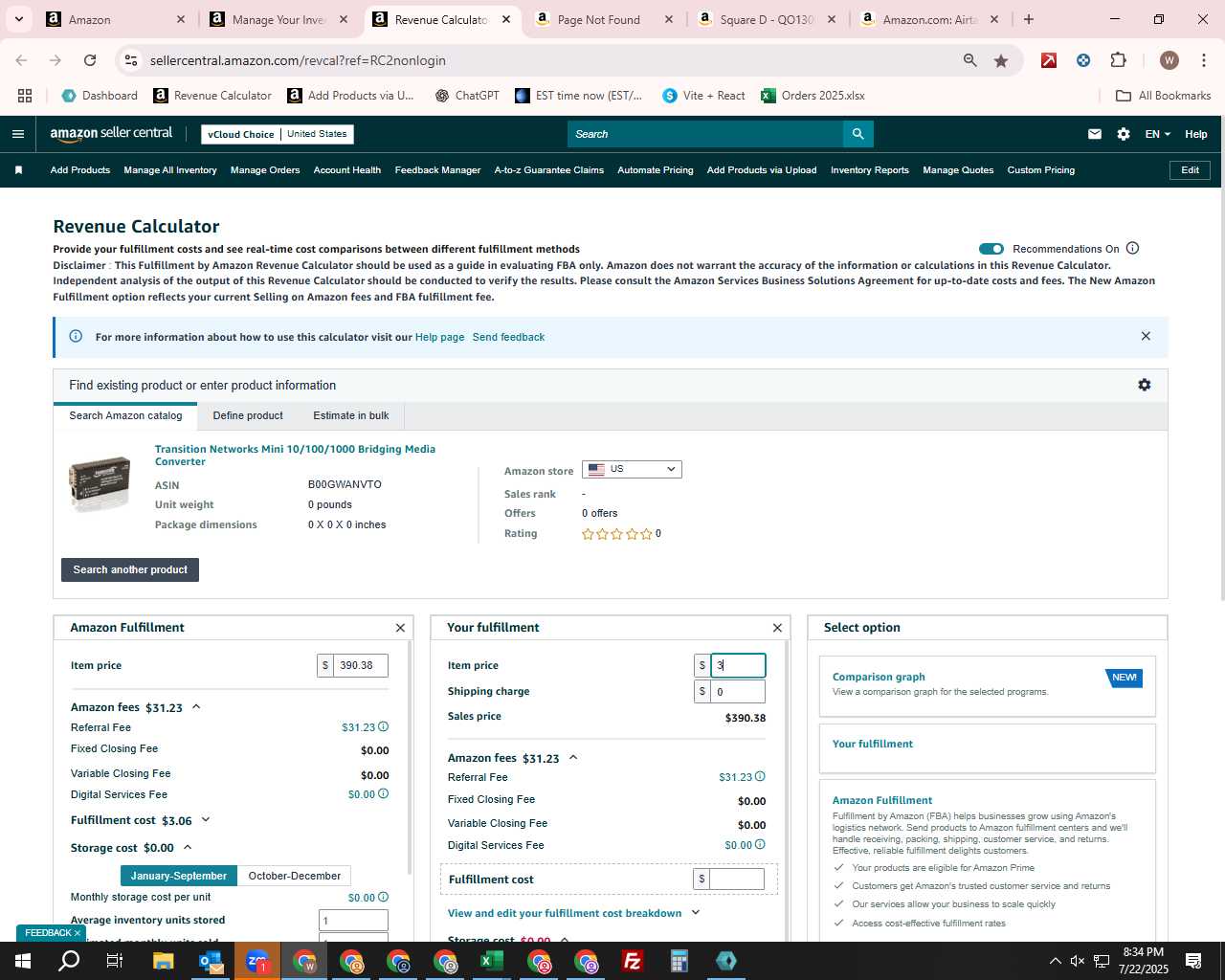Select January-September storage period
This screenshot has height=980, width=1225.
click(x=179, y=876)
